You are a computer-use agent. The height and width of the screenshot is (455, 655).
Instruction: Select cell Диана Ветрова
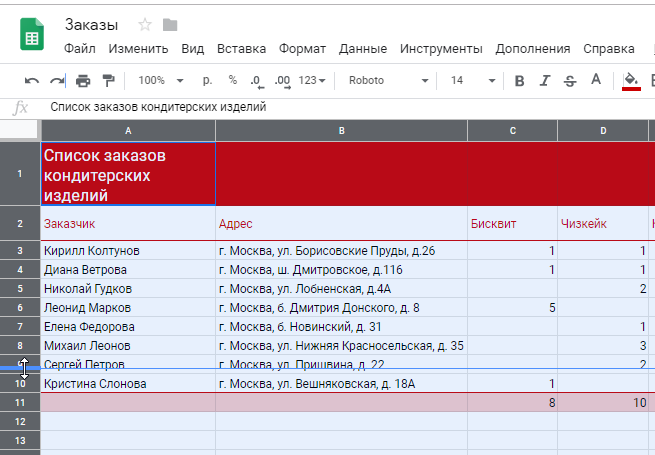(128, 270)
